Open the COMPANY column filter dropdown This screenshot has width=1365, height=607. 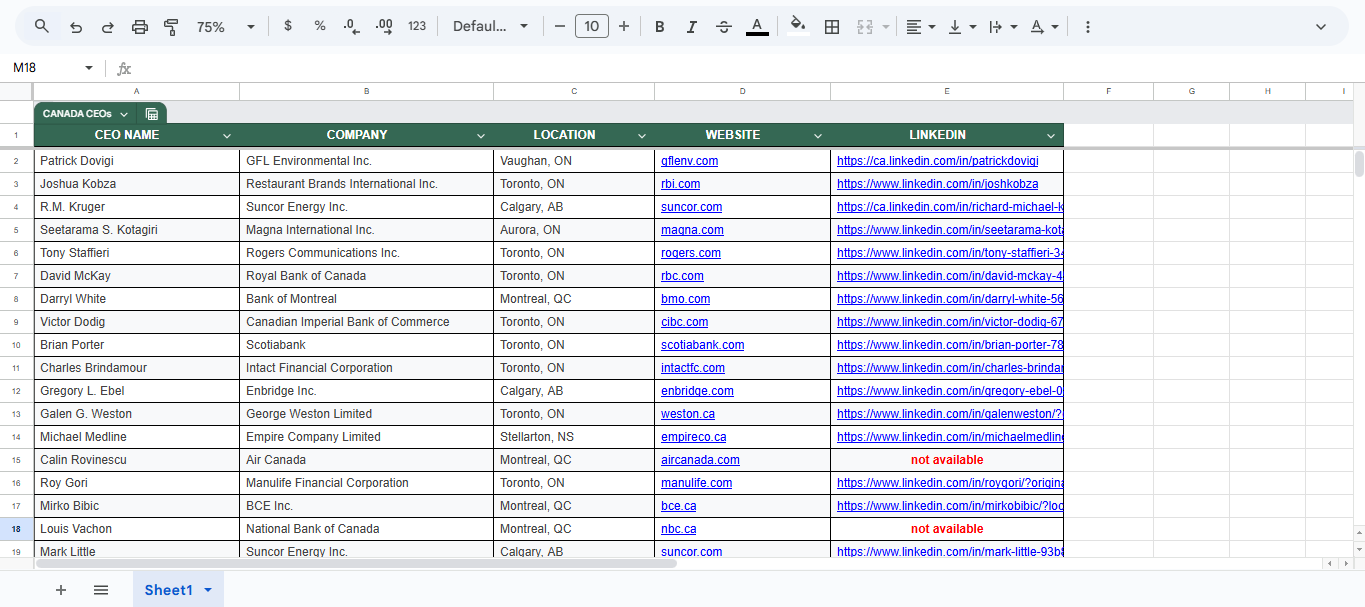(481, 136)
